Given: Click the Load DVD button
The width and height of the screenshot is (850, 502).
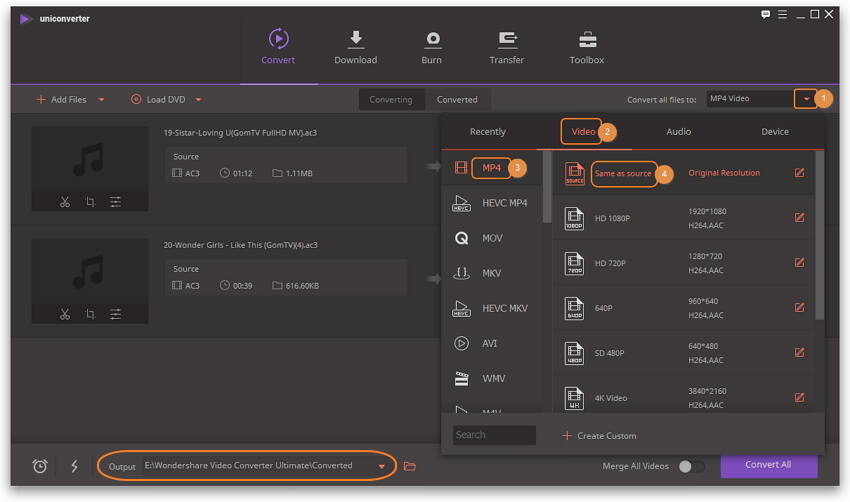Looking at the screenshot, I should (159, 100).
